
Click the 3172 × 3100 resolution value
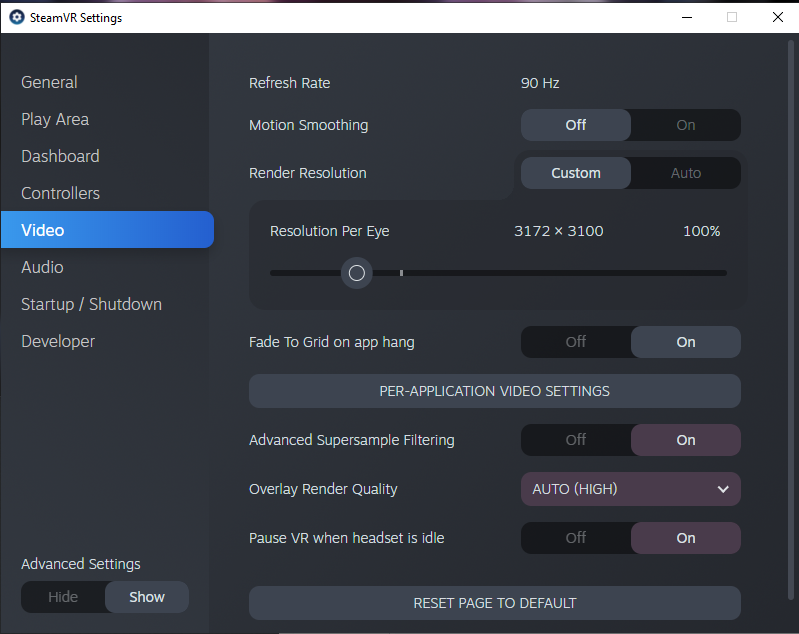point(558,231)
